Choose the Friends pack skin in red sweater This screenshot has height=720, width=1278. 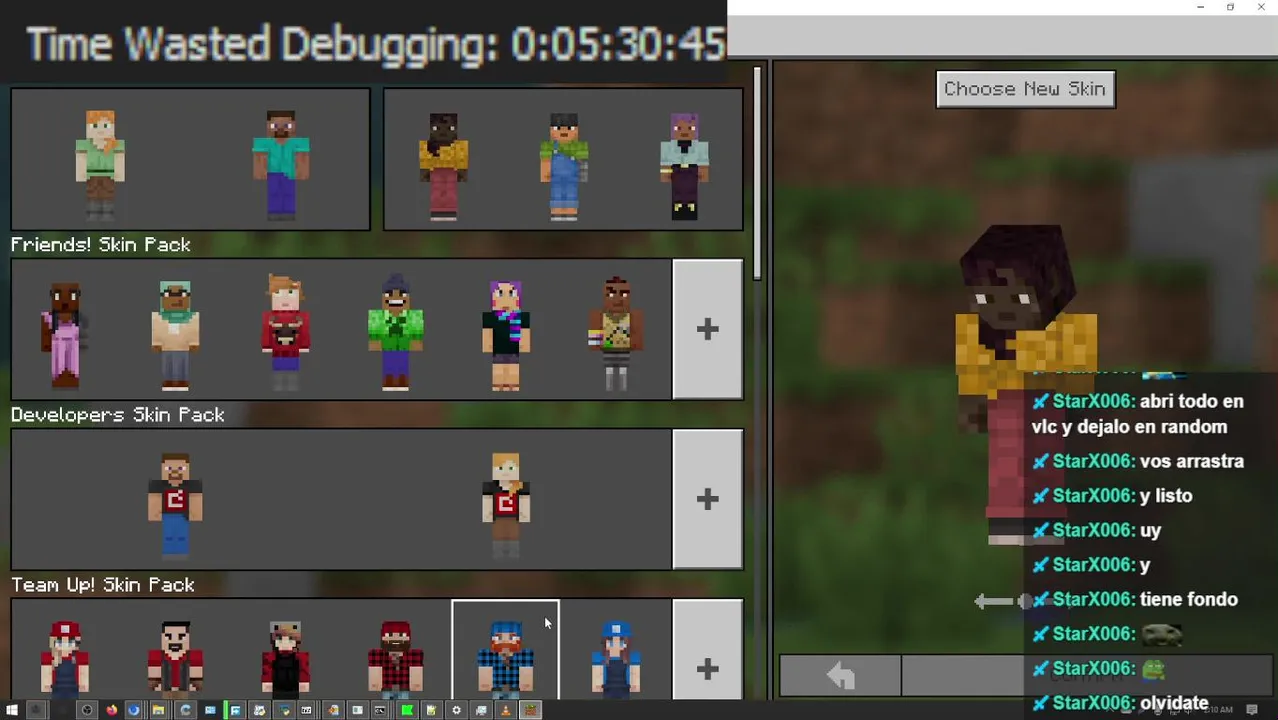click(x=285, y=333)
